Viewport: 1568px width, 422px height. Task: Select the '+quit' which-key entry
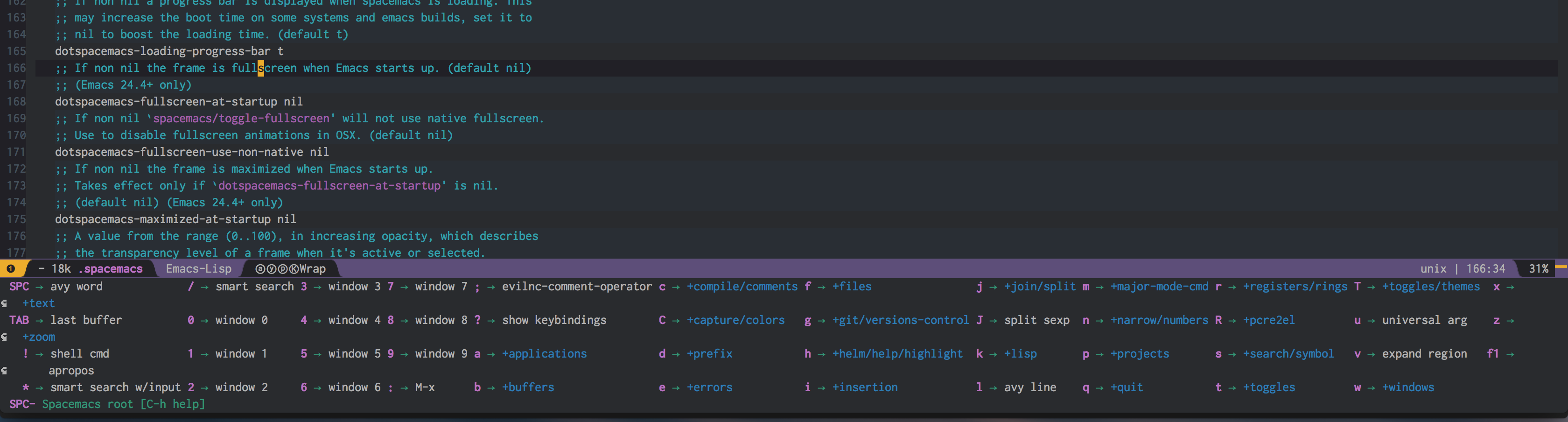[1127, 387]
